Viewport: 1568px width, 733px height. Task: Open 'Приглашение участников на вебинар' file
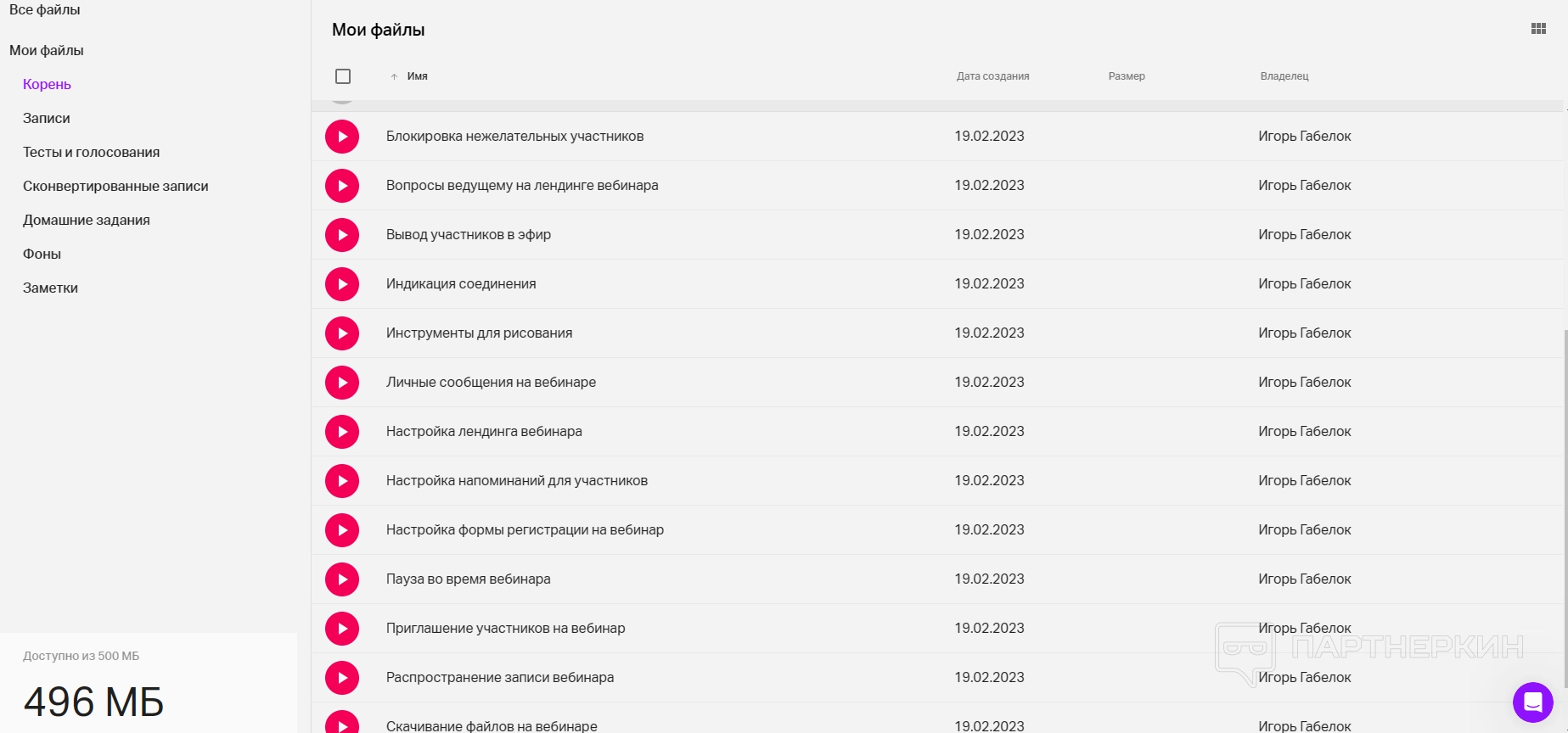[x=505, y=629]
